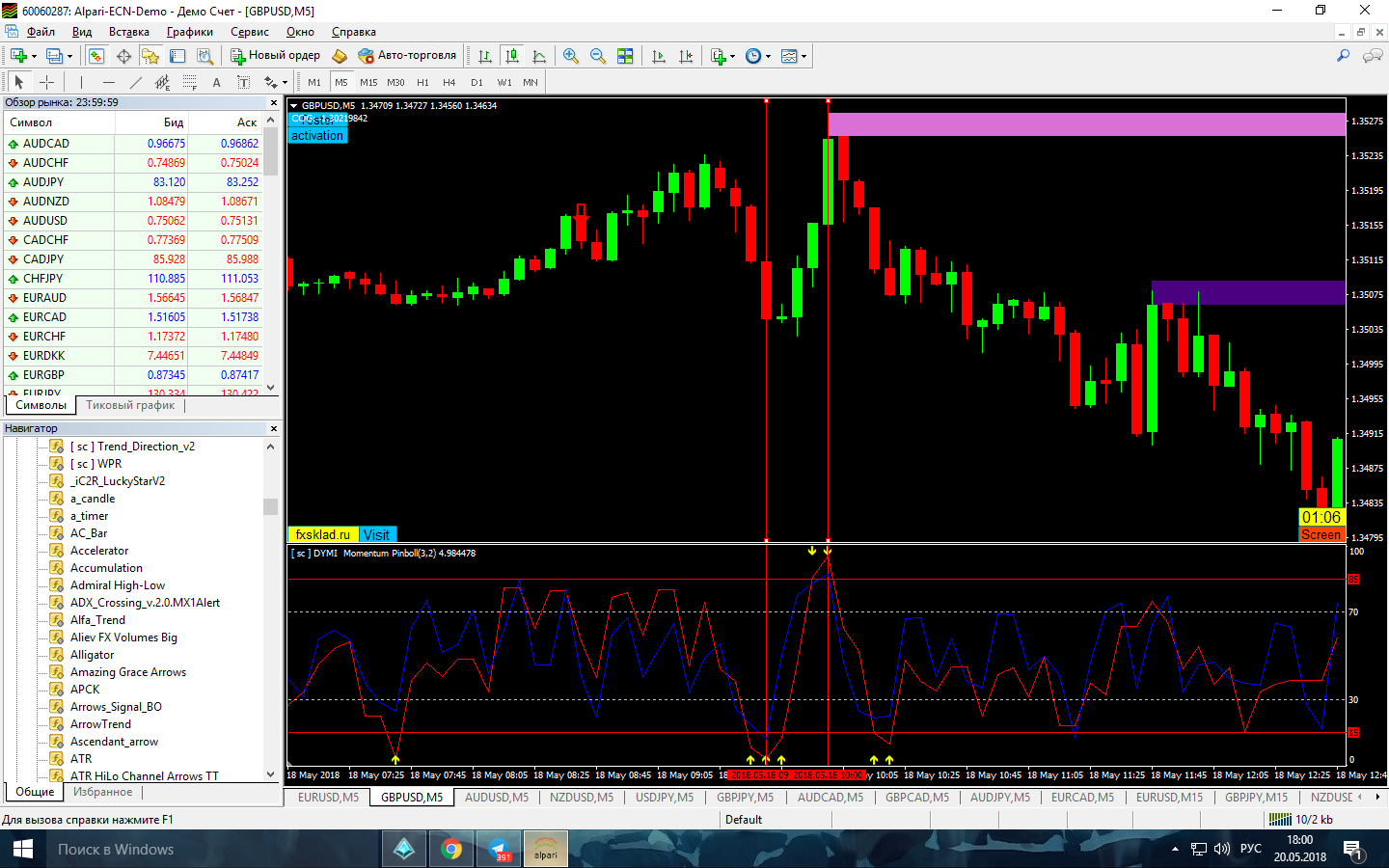Open the Terminal panel icon
Image resolution: width=1389 pixels, height=868 pixels.
[x=177, y=56]
